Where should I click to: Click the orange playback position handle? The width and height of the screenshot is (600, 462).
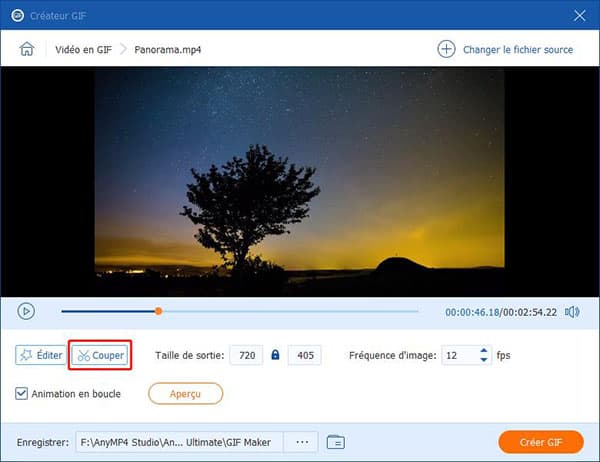click(x=158, y=311)
